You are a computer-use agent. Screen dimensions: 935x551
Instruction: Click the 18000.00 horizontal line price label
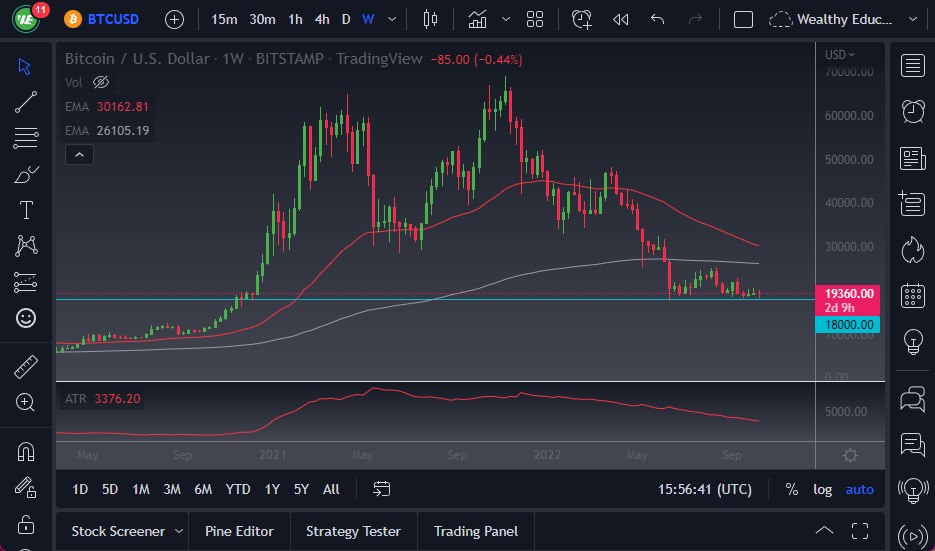tap(849, 324)
